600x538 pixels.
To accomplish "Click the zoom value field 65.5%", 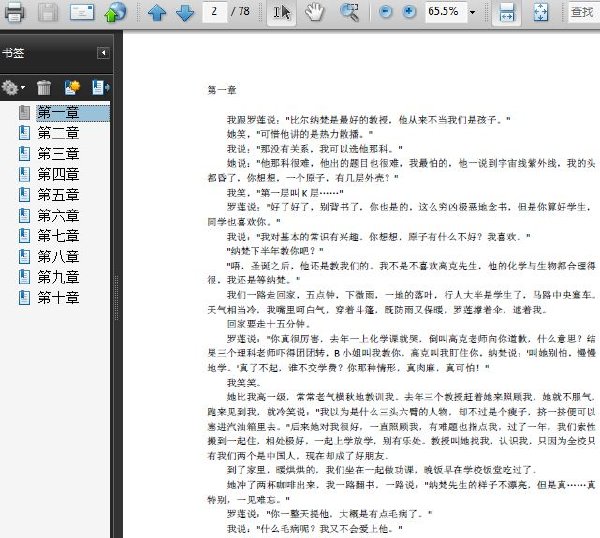I will click(x=446, y=12).
